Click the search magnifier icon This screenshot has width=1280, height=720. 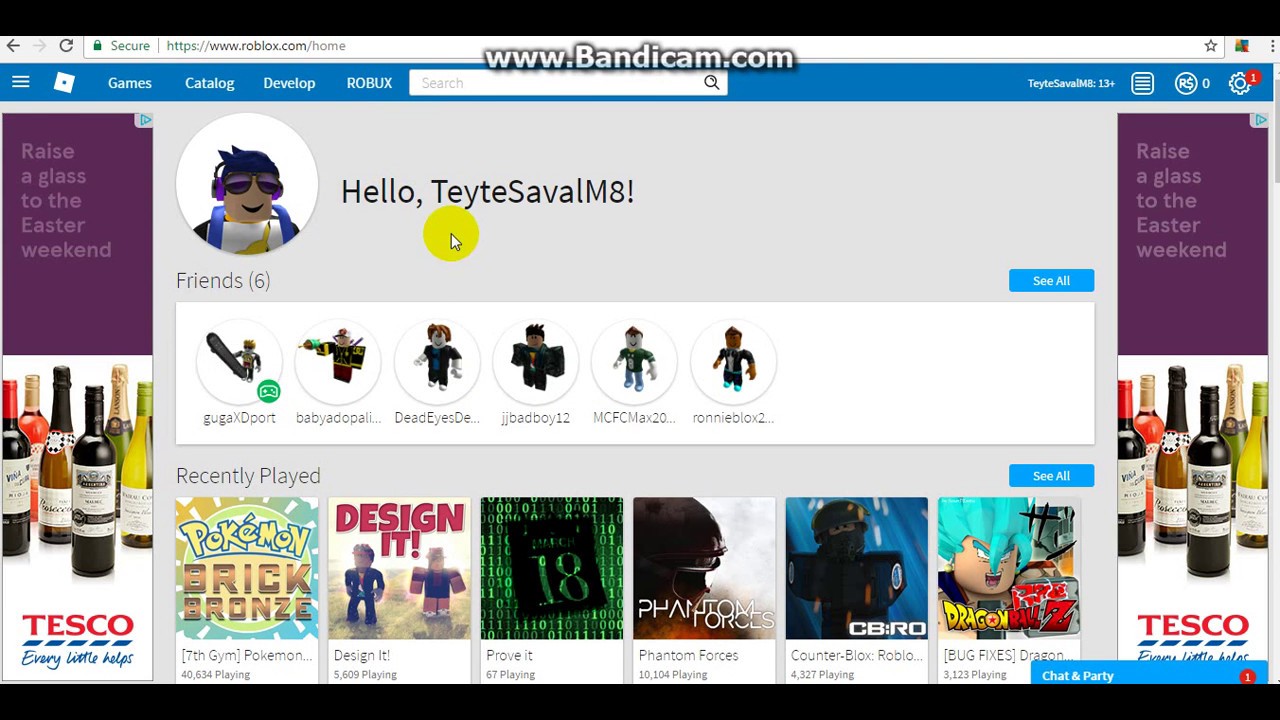(711, 83)
